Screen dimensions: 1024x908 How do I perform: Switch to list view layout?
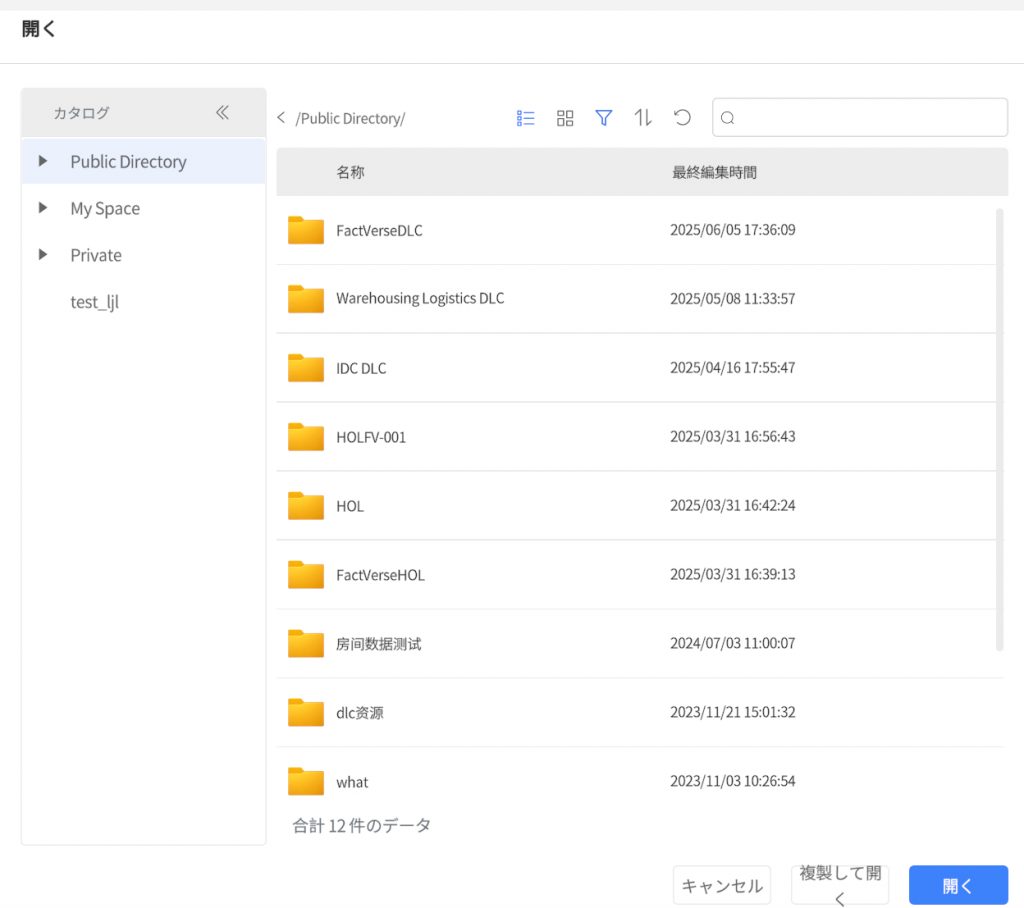(x=526, y=118)
